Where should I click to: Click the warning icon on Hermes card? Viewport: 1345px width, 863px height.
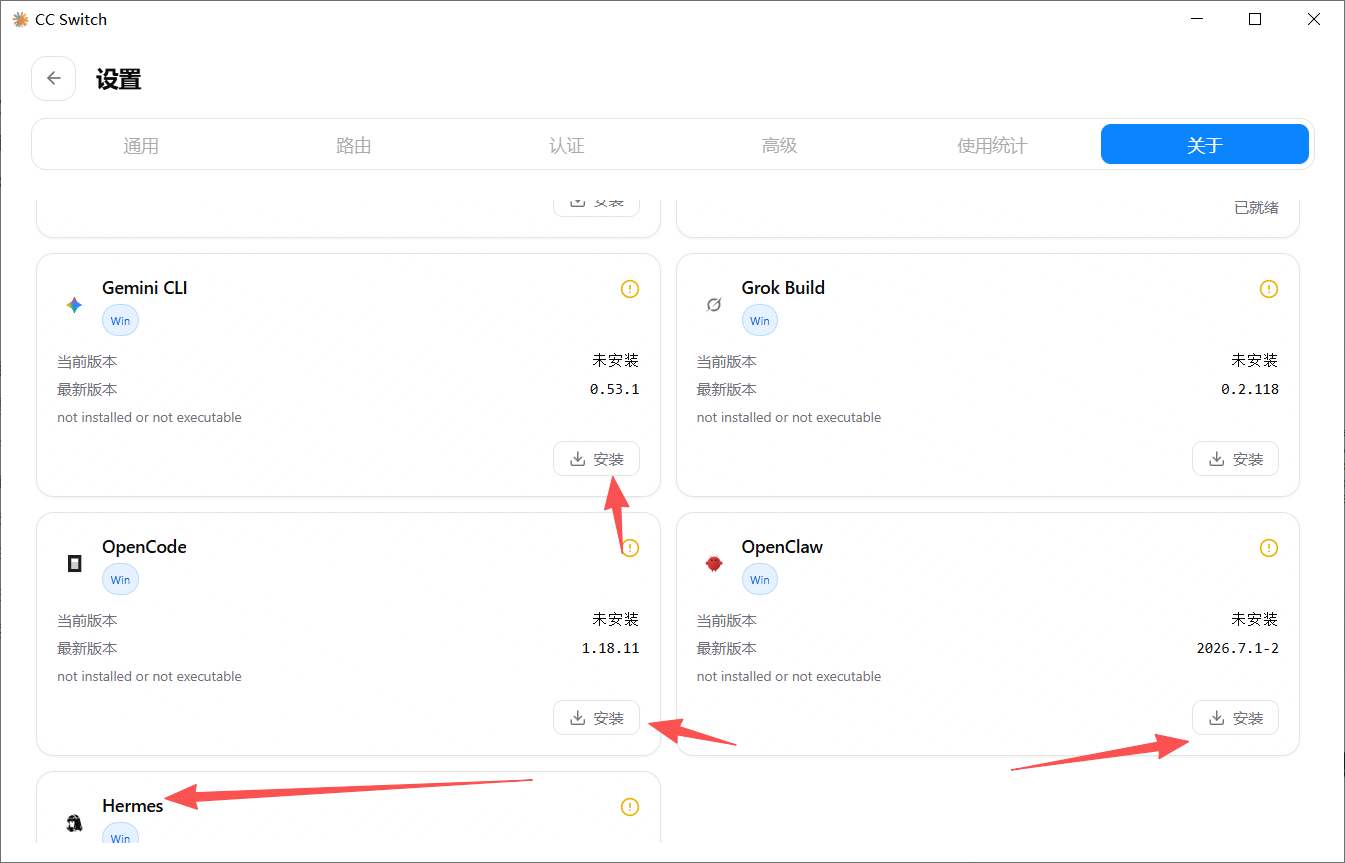pos(630,807)
